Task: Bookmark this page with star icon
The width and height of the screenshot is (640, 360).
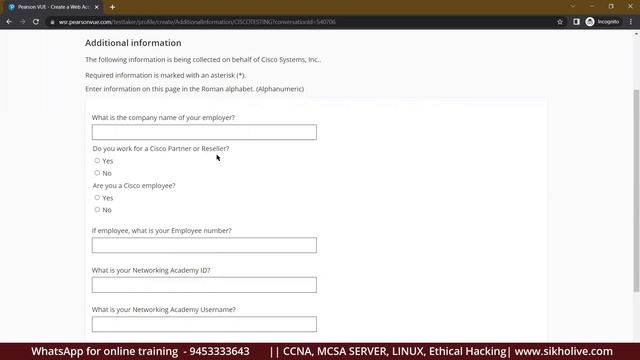Action: pyautogui.click(x=560, y=22)
